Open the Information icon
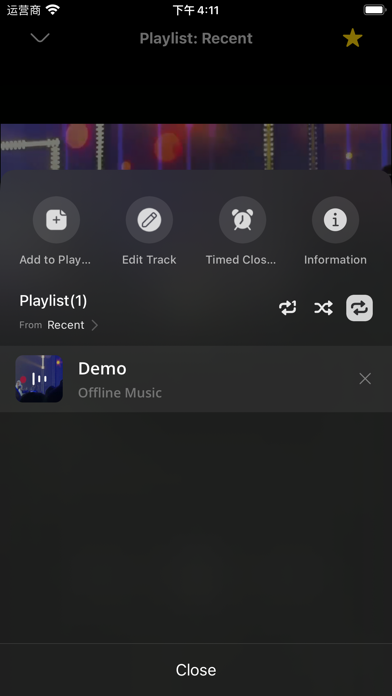The height and width of the screenshot is (696, 392). click(335, 220)
